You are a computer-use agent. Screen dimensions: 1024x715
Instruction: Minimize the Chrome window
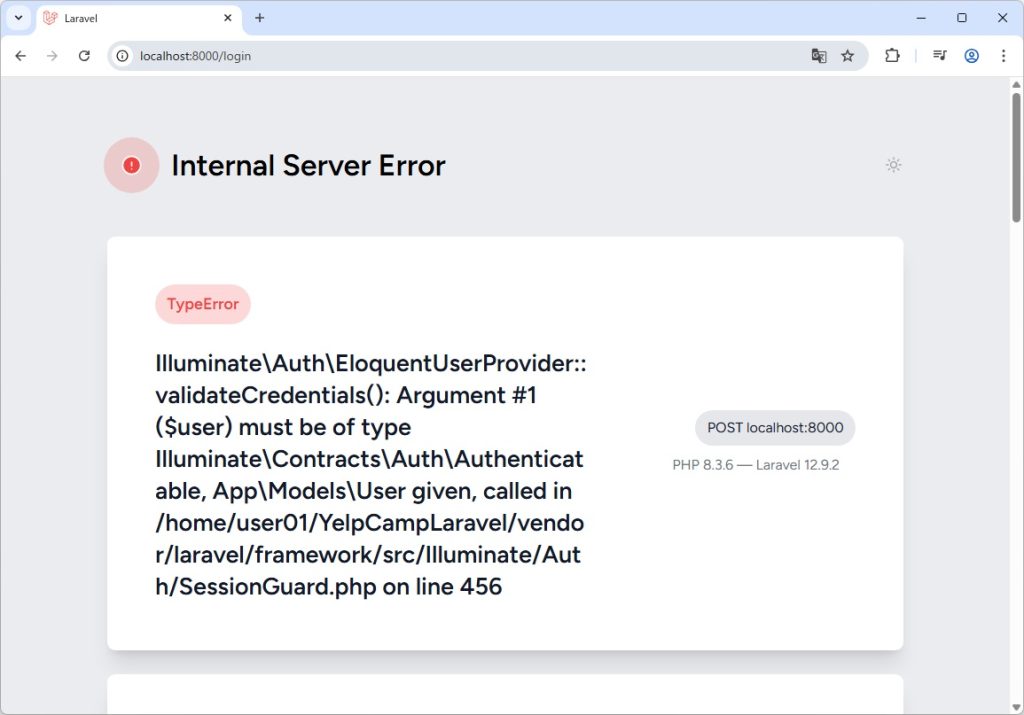[x=921, y=18]
